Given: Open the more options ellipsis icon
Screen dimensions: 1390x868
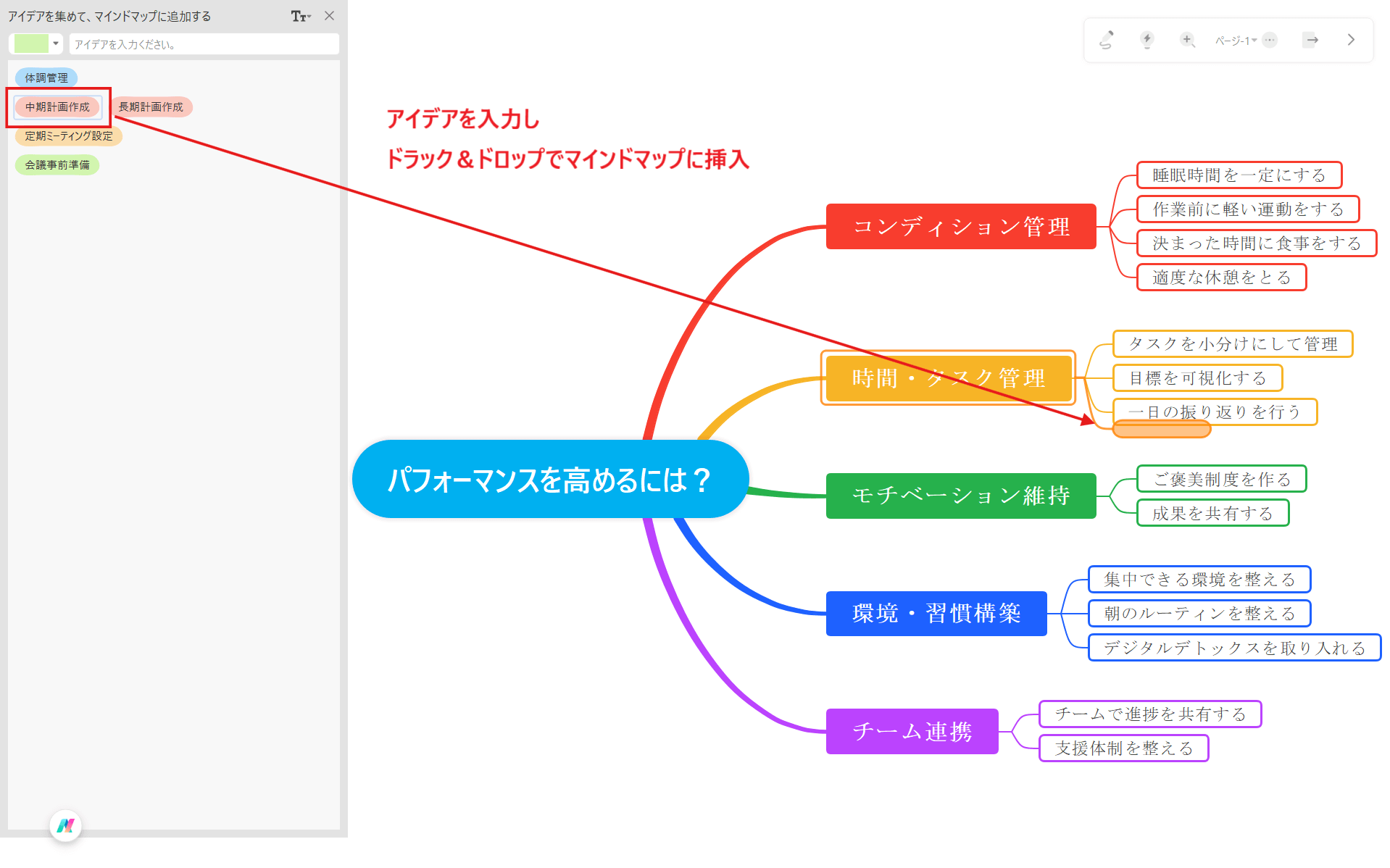Looking at the screenshot, I should click(x=1269, y=40).
